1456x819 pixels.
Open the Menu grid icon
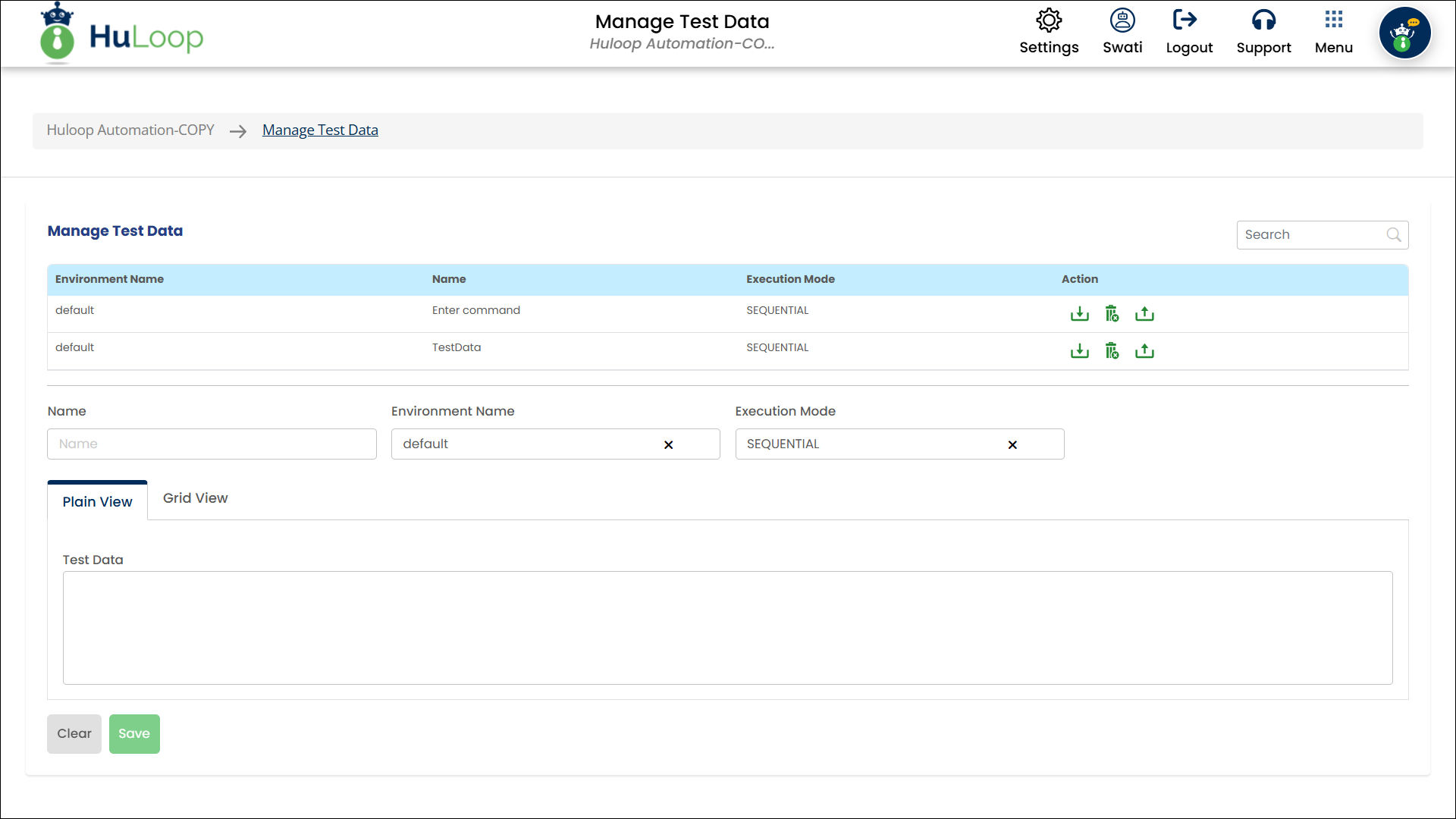click(x=1334, y=19)
